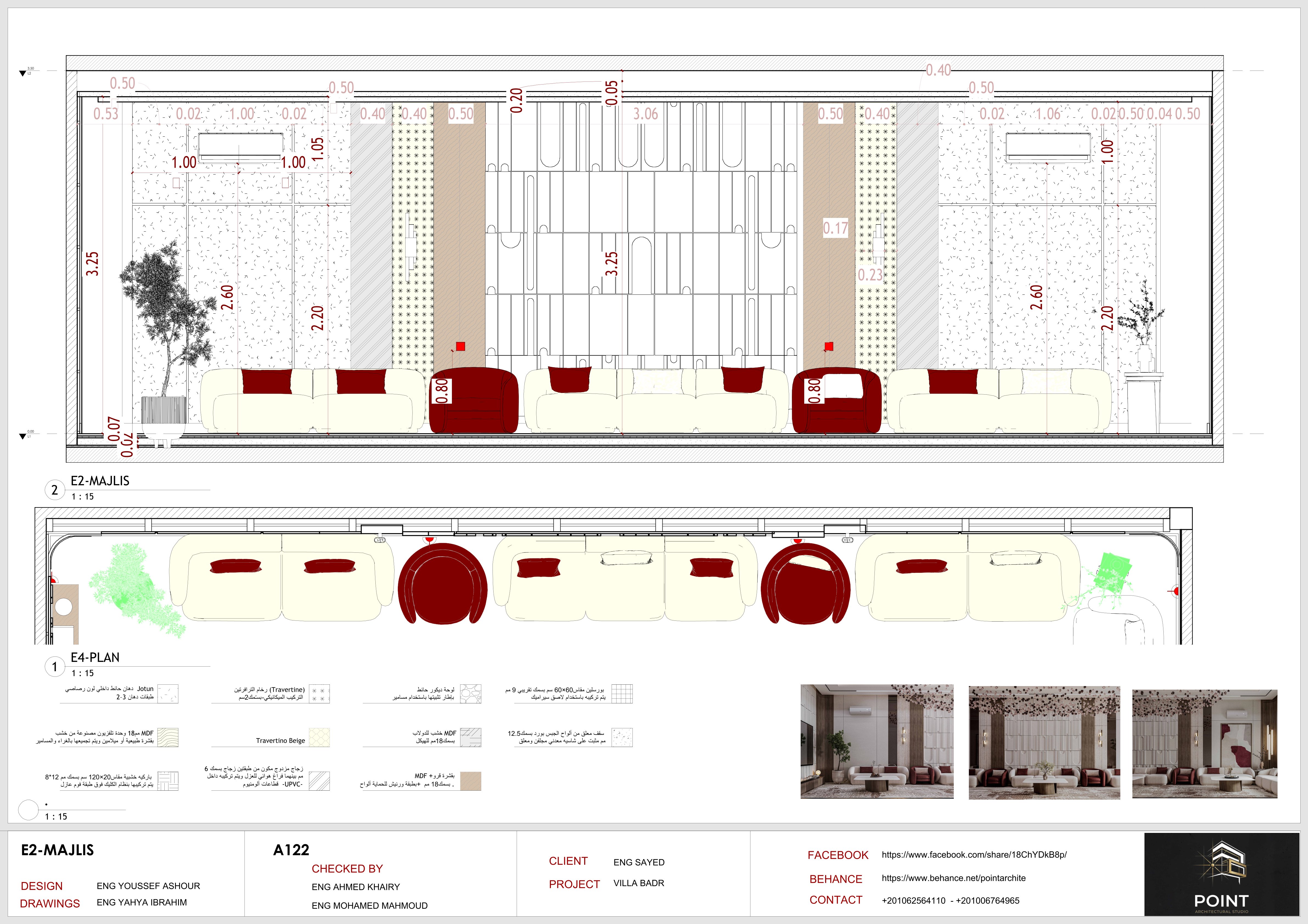
Task: Click the view number 1 circle for E4-PLAN
Action: (55, 667)
